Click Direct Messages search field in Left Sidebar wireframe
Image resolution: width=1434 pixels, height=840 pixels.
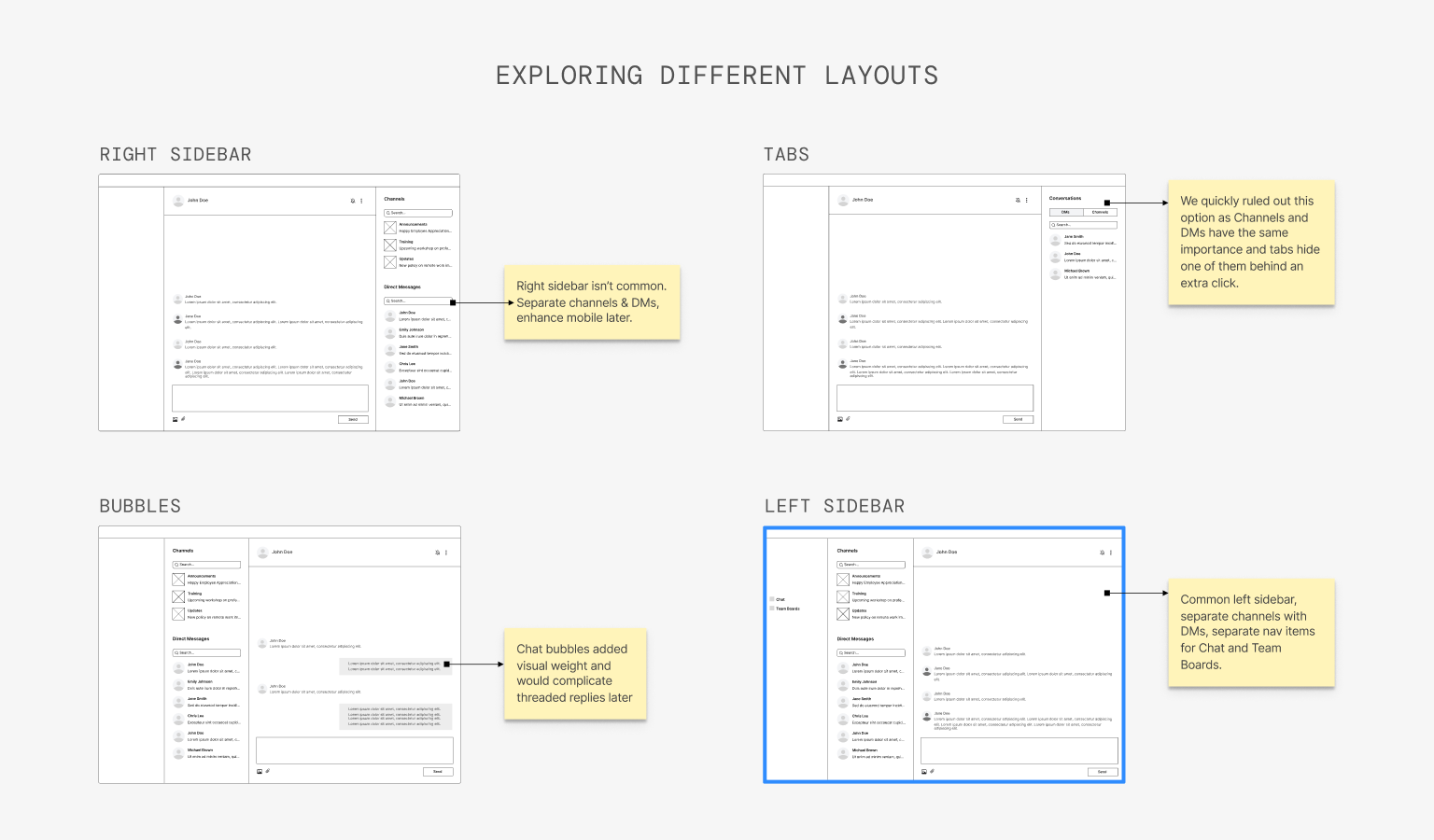point(871,652)
